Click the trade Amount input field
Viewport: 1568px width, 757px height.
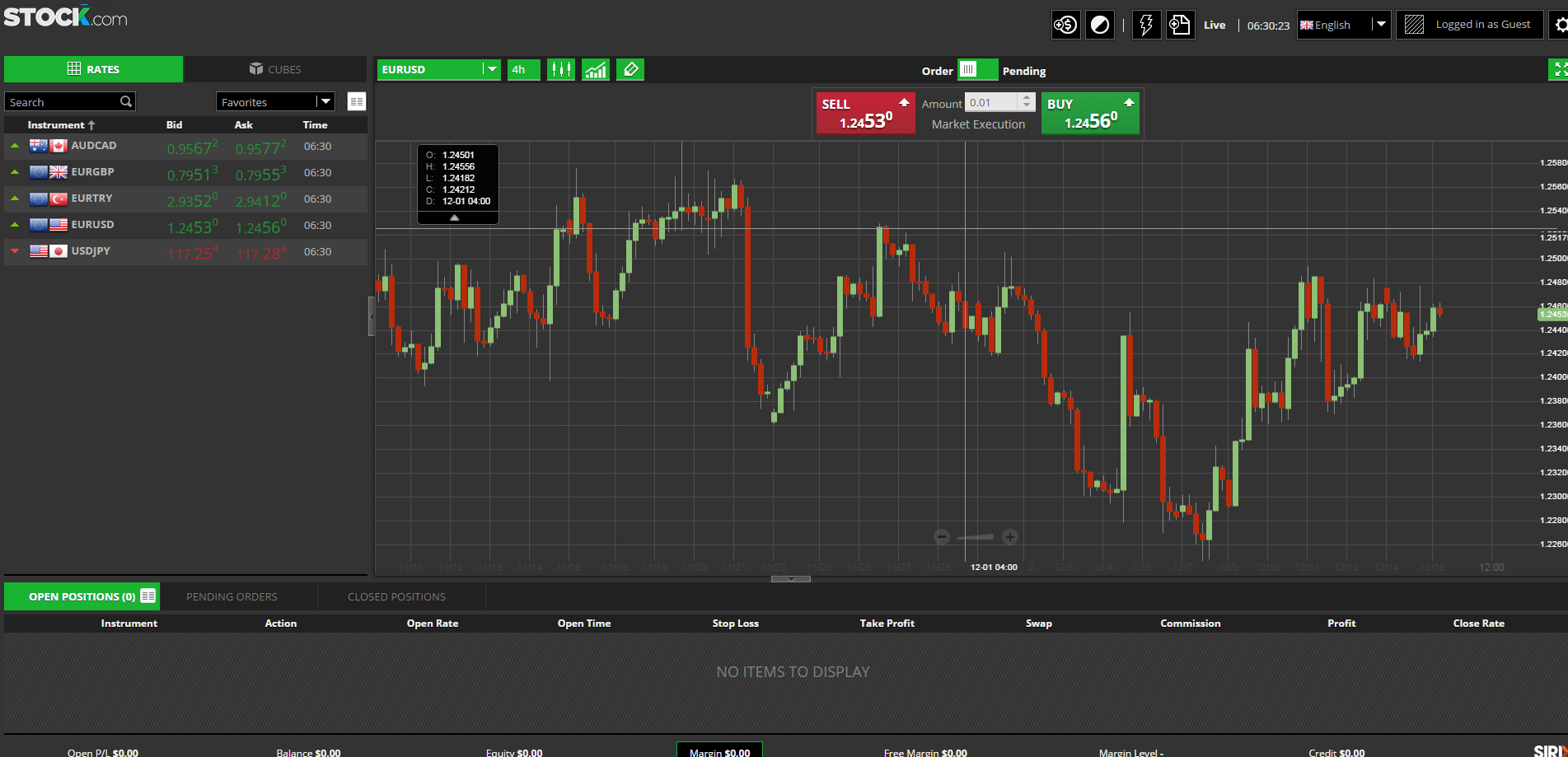pyautogui.click(x=993, y=101)
